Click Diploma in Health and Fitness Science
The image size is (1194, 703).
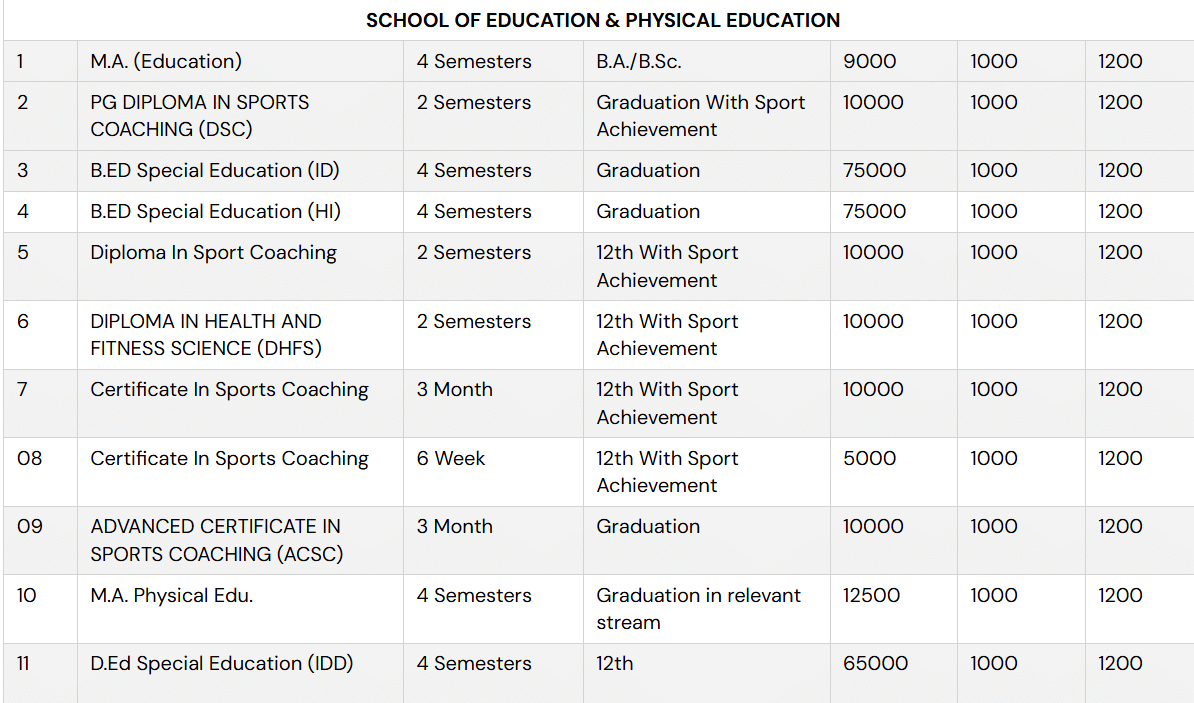point(206,334)
